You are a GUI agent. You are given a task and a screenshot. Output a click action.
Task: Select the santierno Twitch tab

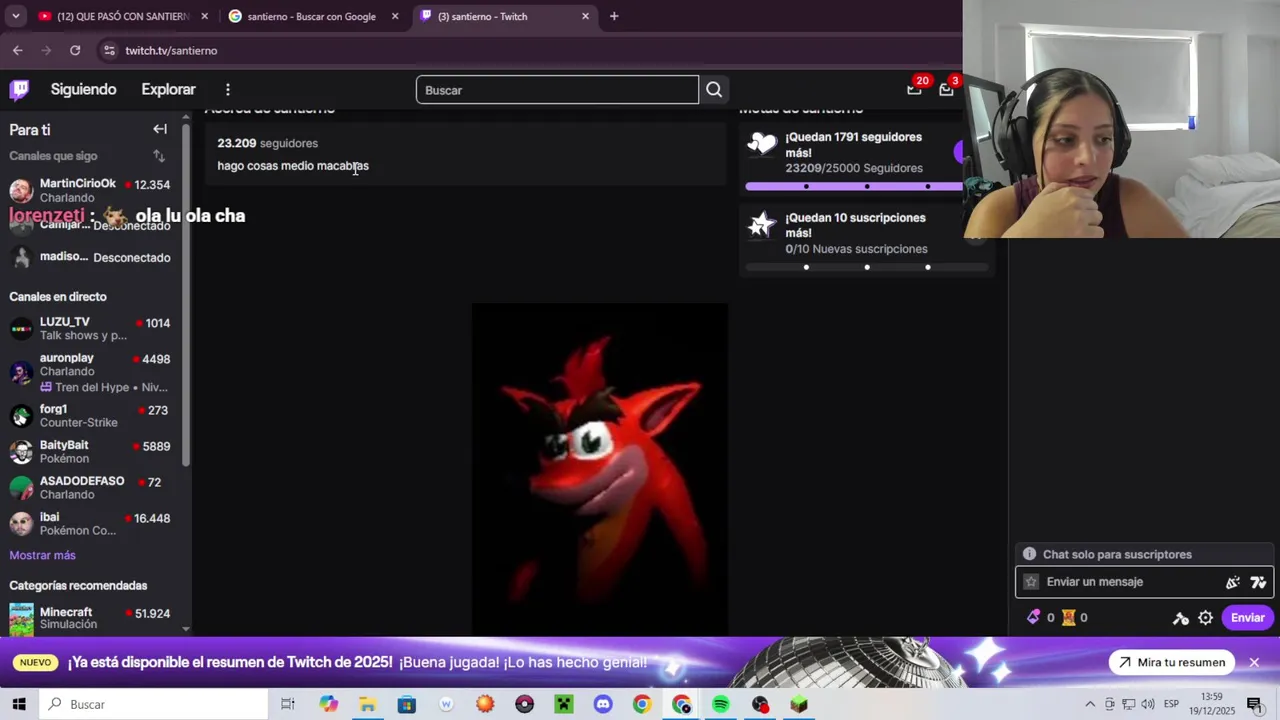(505, 16)
